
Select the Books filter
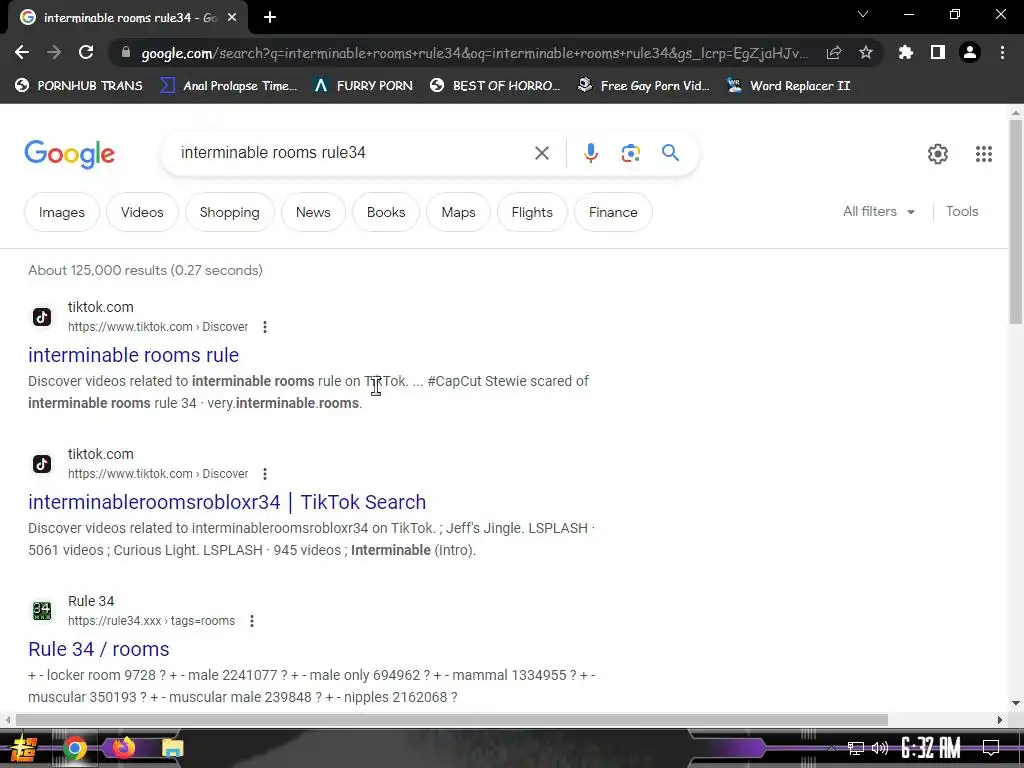tap(386, 212)
